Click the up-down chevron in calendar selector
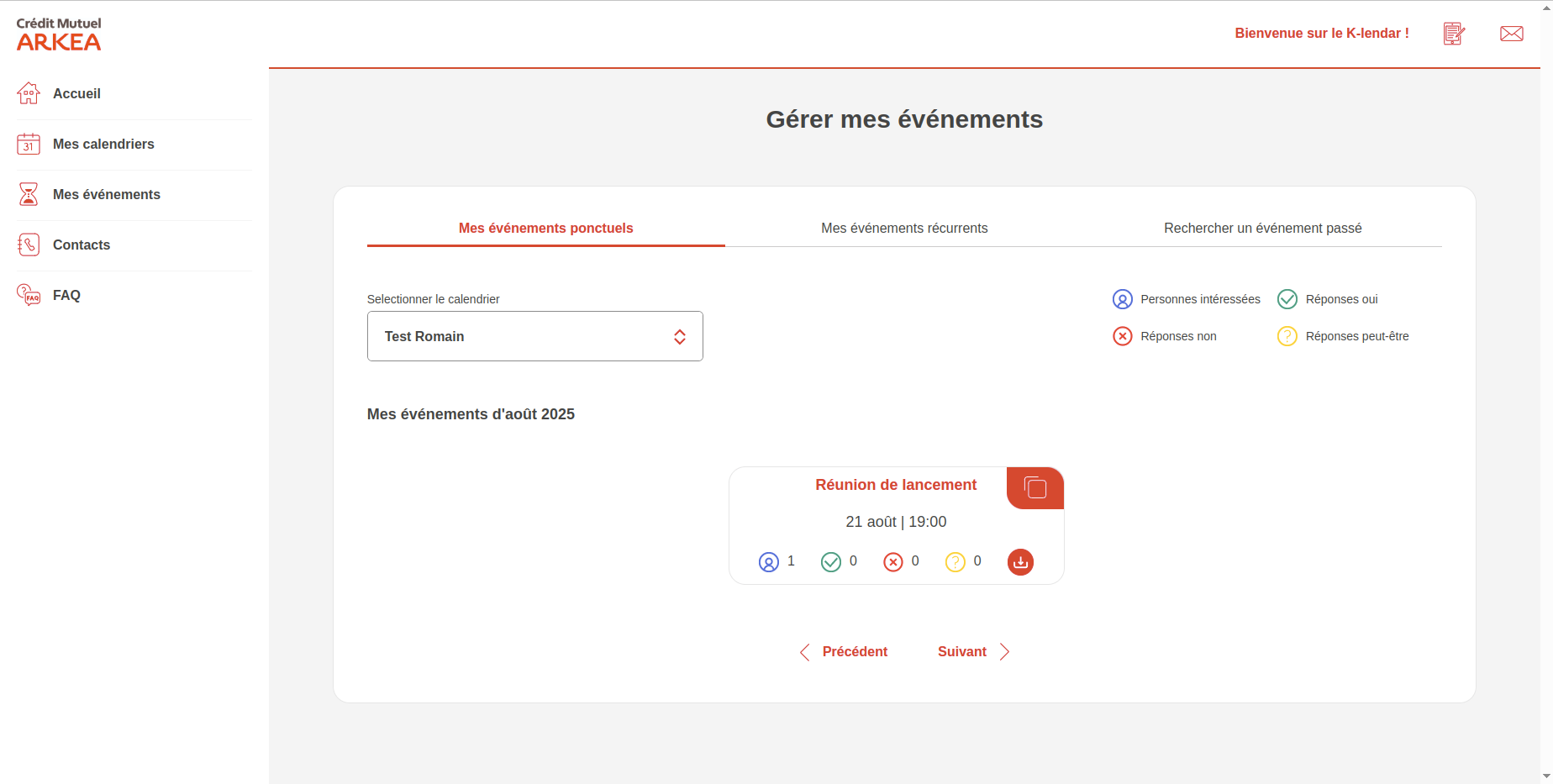The image size is (1553, 784). 680,337
